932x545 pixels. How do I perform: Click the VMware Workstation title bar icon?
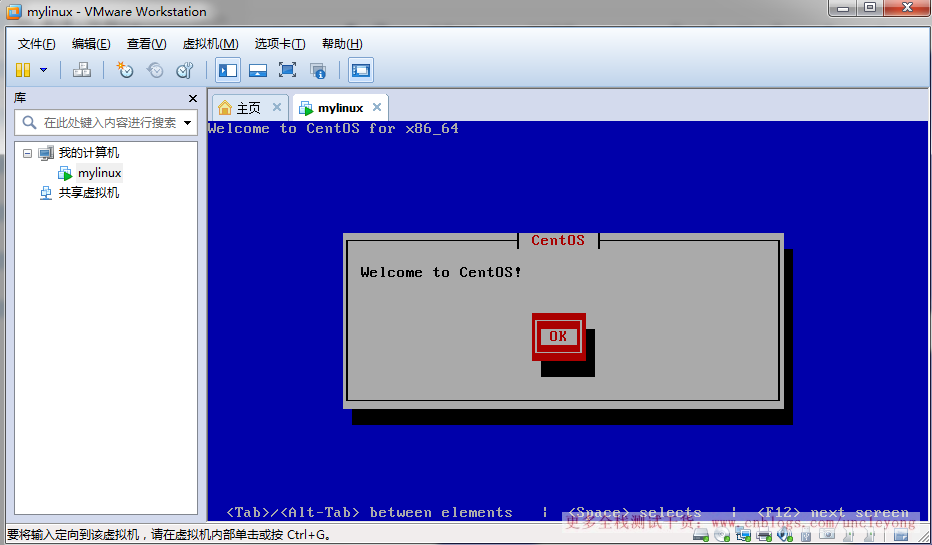tap(13, 12)
